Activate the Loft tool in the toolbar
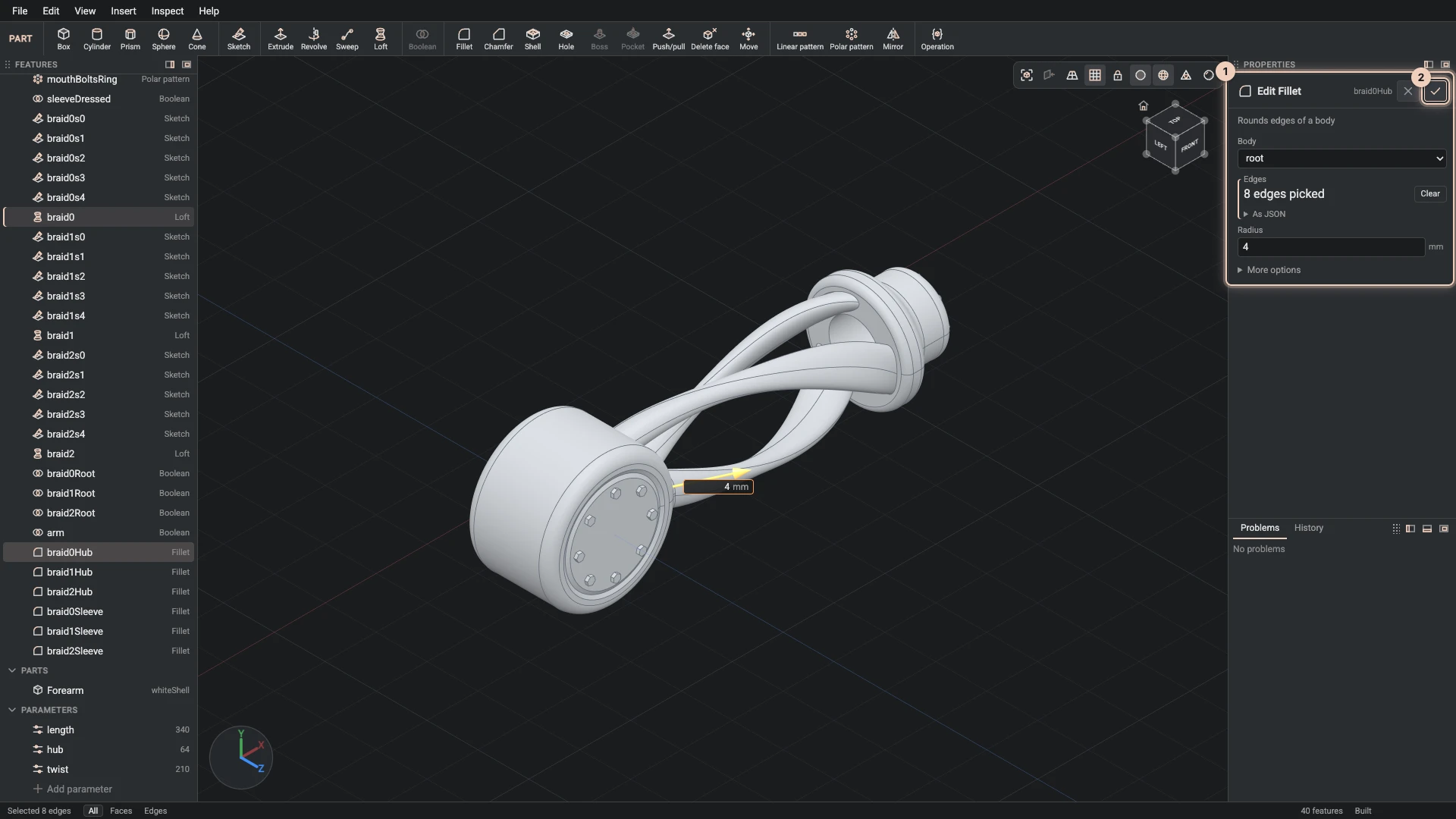 click(381, 39)
